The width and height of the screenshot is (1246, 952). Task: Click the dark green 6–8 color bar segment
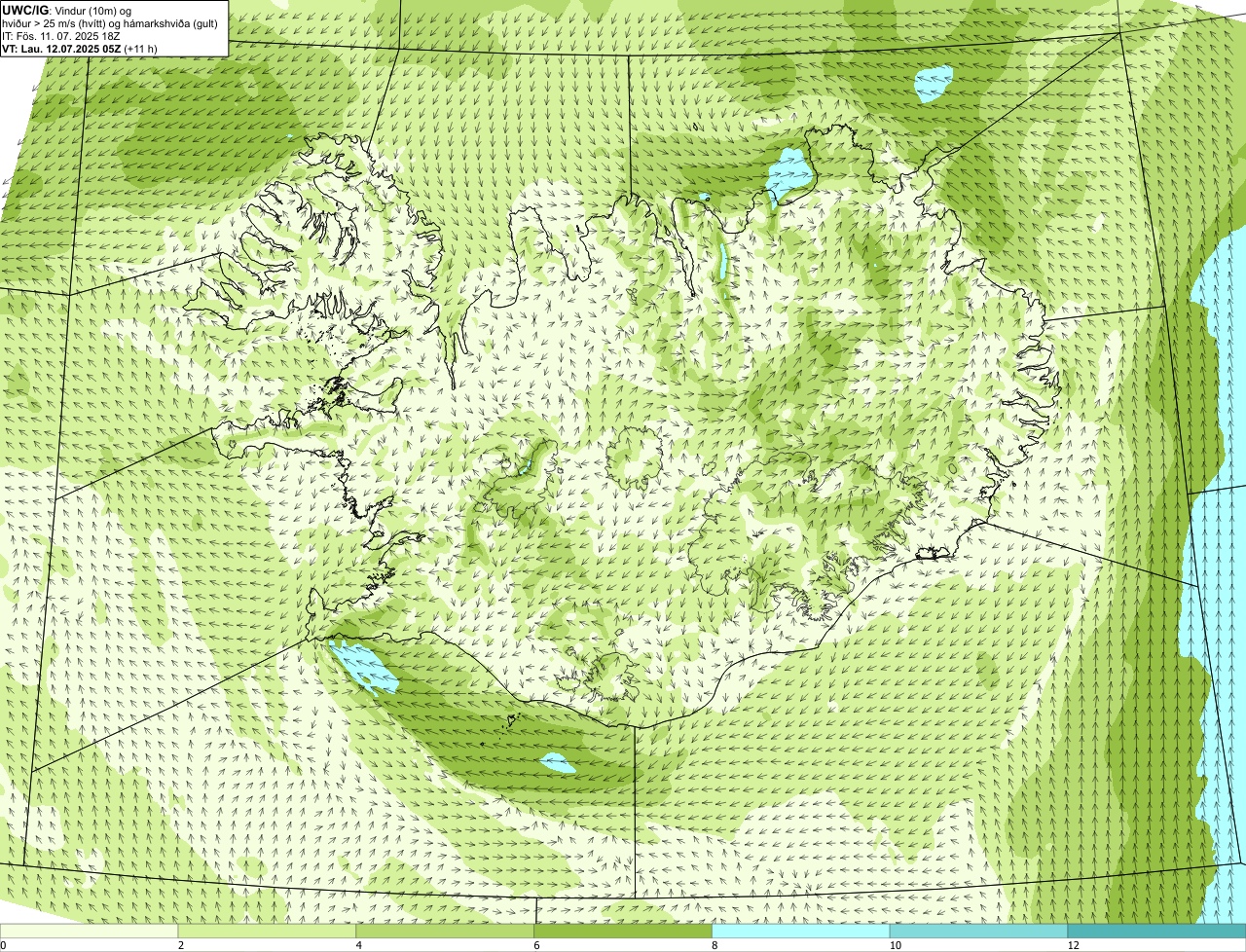(x=625, y=931)
